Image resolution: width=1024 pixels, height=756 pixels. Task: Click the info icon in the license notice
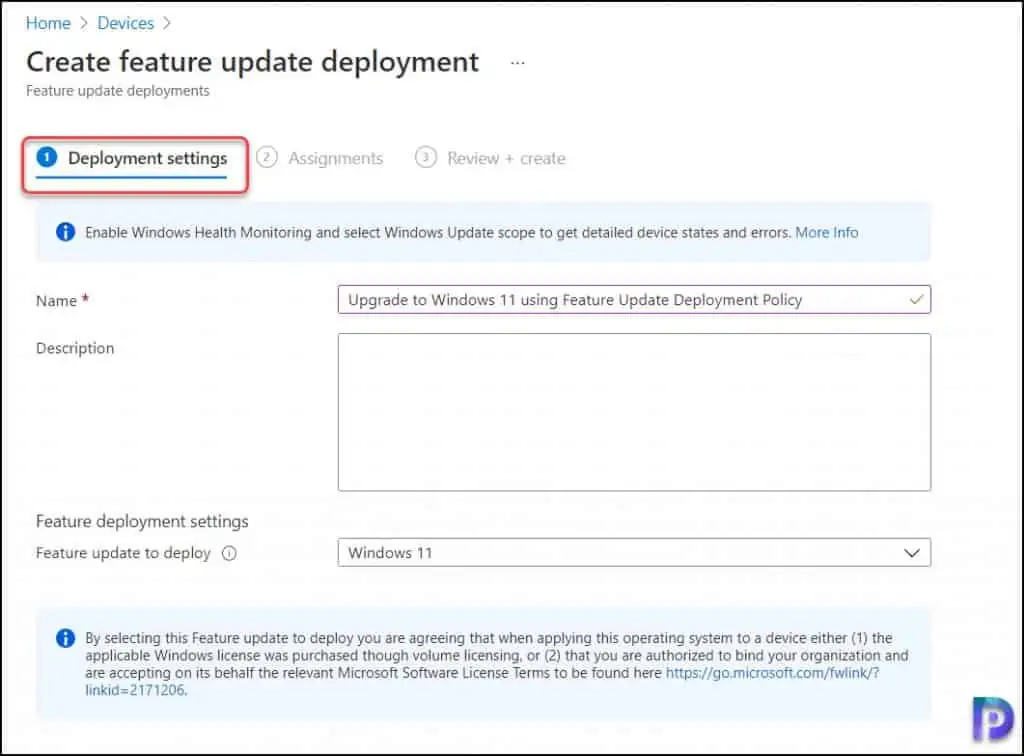[65, 638]
